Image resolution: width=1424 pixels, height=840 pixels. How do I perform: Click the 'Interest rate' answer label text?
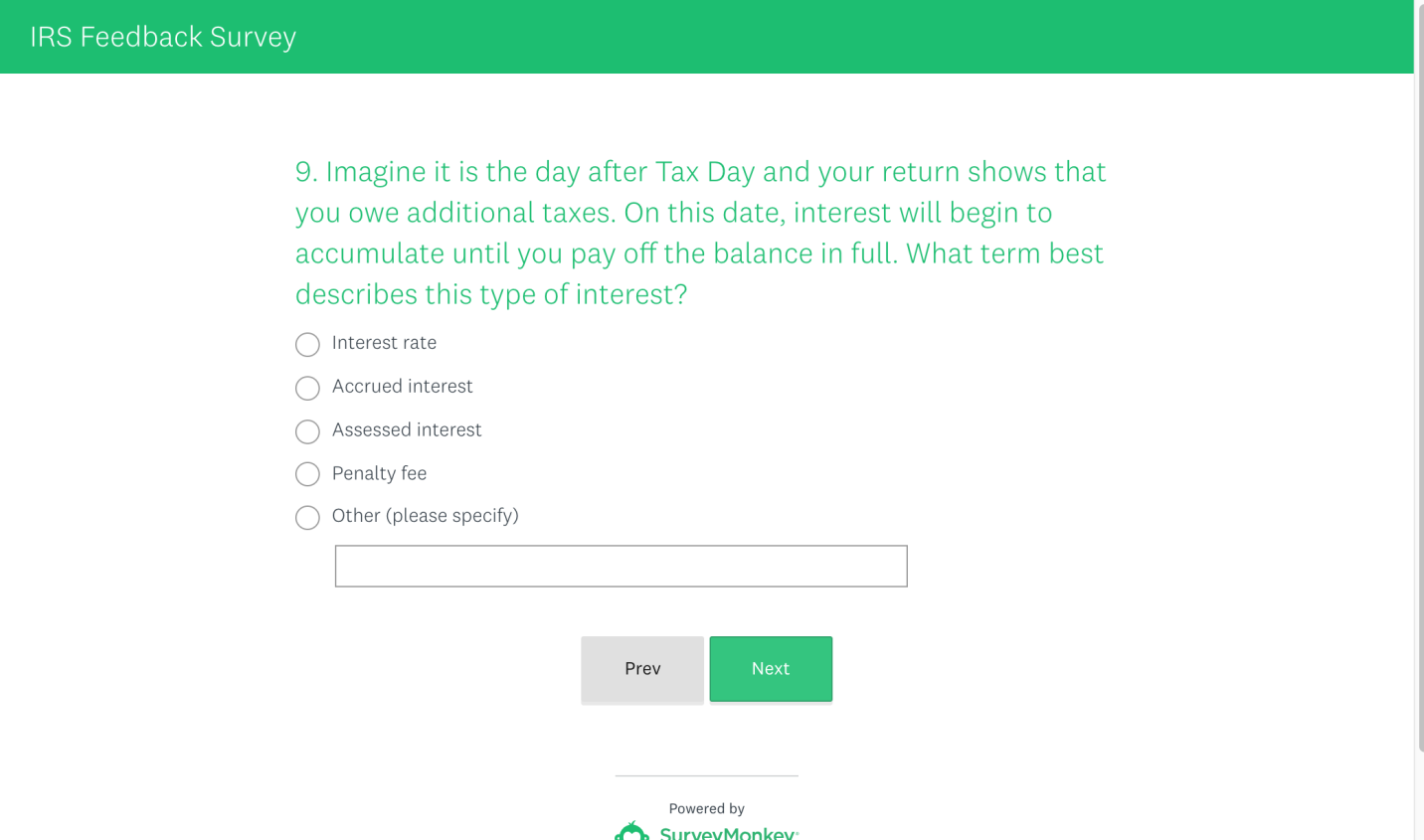coord(384,343)
